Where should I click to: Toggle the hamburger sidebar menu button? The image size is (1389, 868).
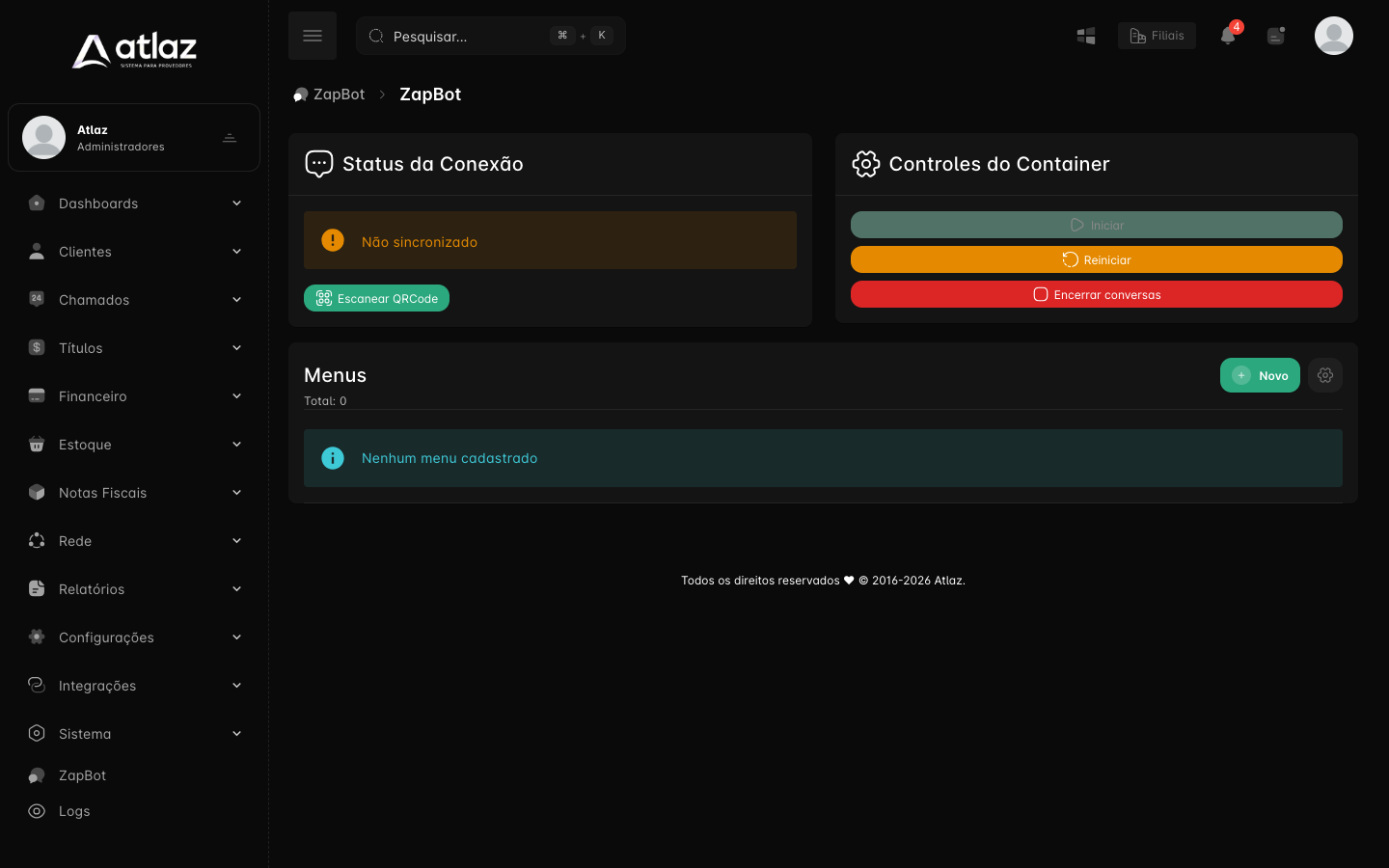coord(313,36)
